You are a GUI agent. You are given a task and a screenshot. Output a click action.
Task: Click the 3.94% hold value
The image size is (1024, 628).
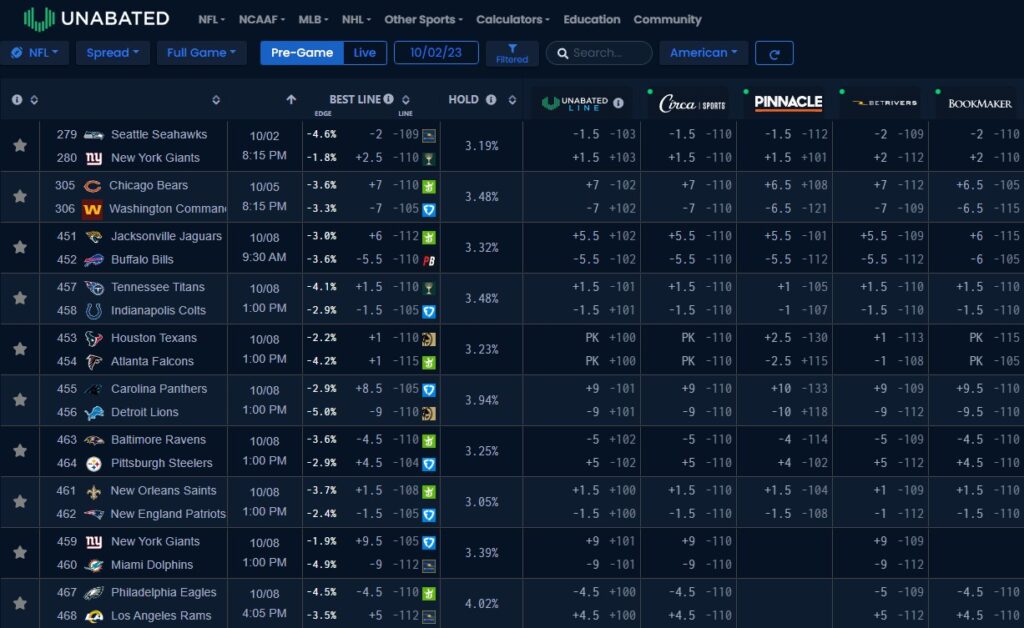pos(482,400)
